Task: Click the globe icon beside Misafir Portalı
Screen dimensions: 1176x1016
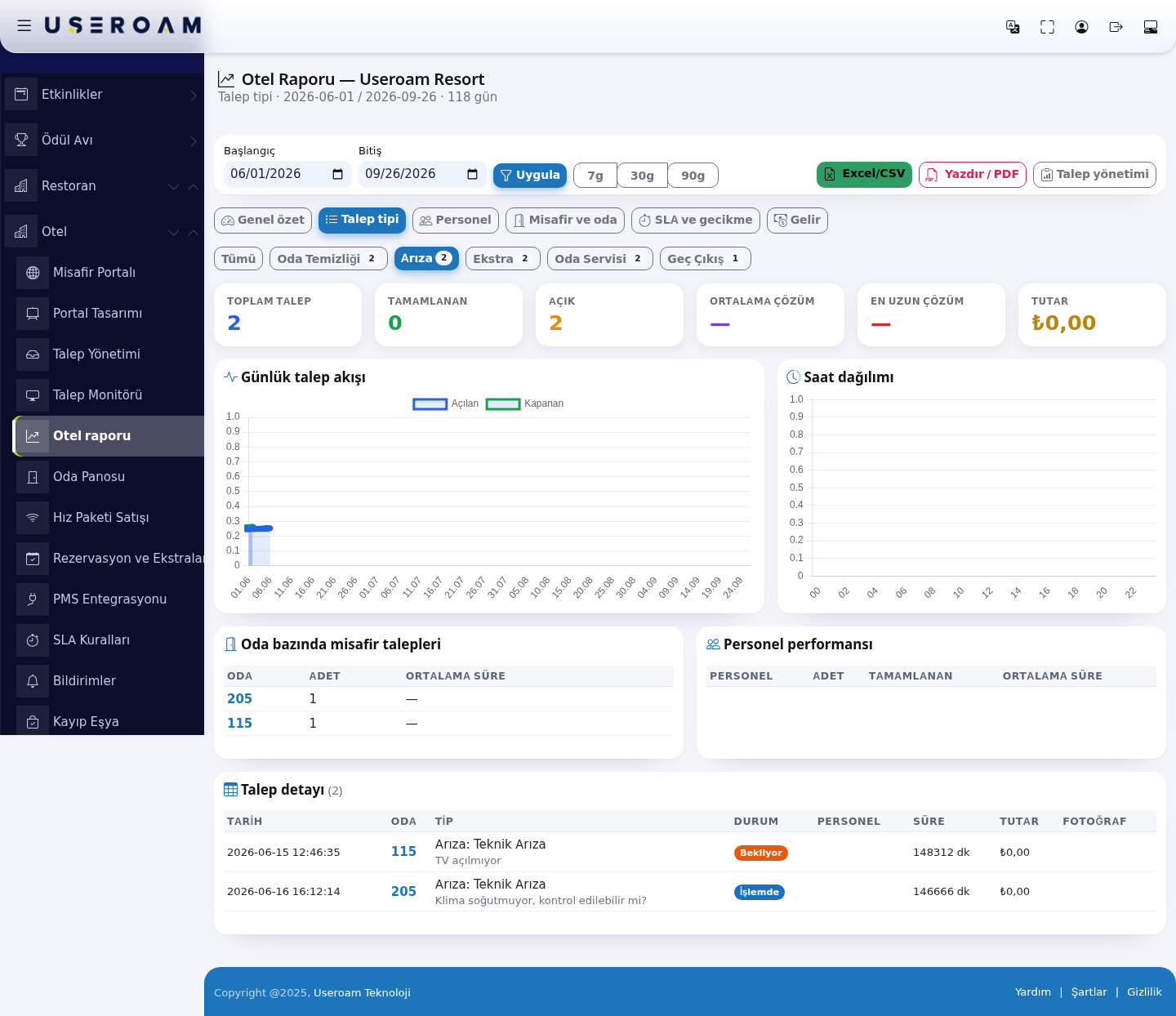Action: tap(33, 273)
